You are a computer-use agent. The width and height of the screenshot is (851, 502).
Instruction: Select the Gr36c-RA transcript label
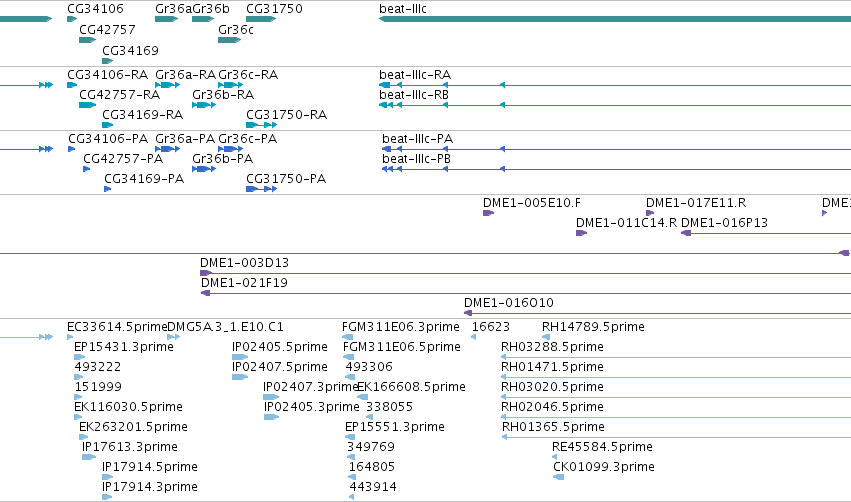point(248,74)
